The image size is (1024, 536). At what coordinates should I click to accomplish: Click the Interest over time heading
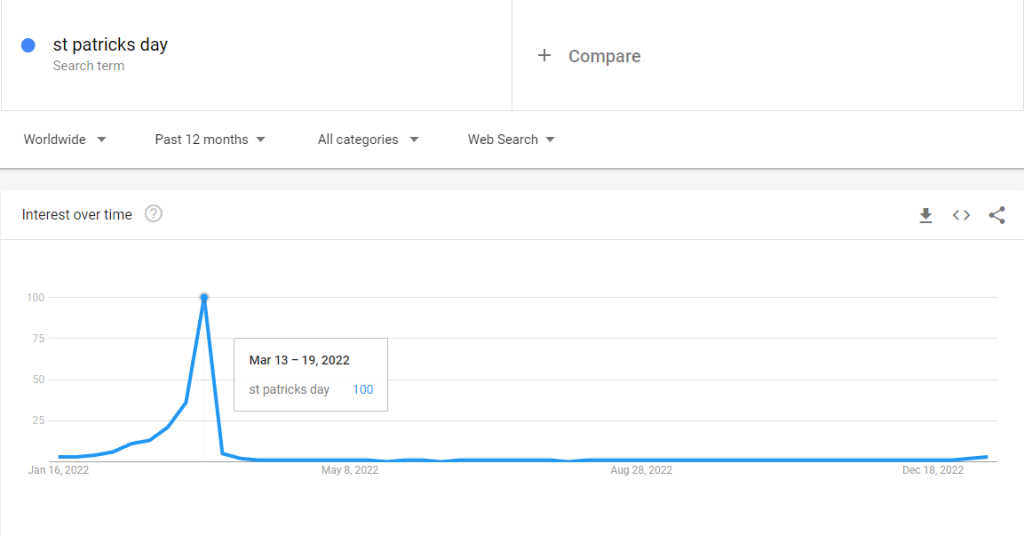[x=76, y=214]
